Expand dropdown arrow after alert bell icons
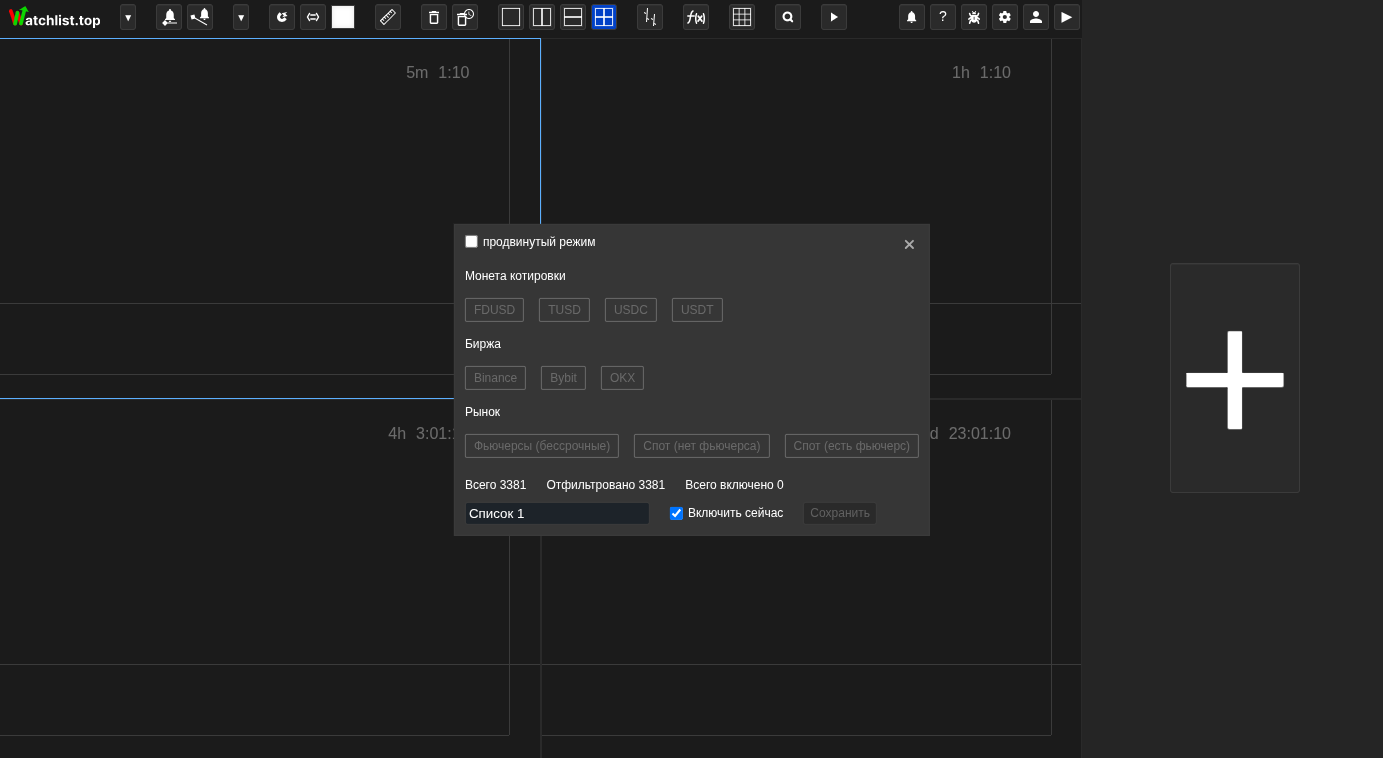The image size is (1383, 758). pos(241,17)
